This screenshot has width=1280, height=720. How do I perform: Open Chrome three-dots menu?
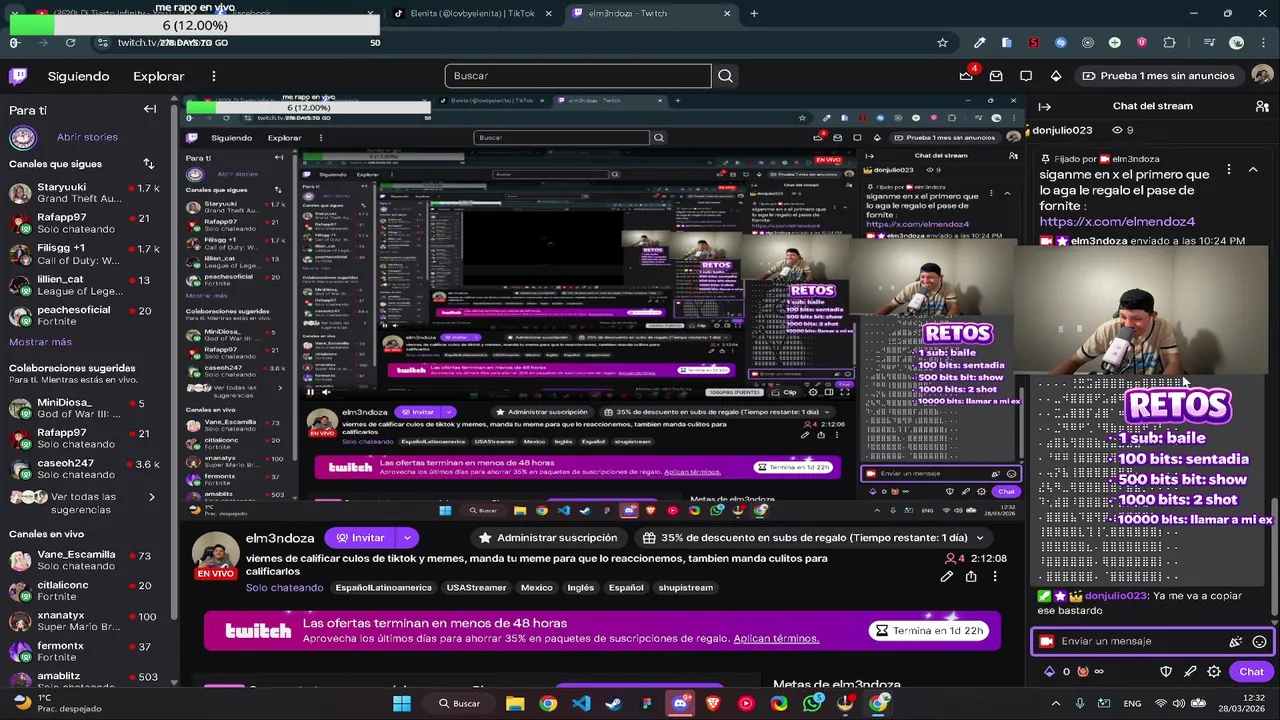(1264, 43)
